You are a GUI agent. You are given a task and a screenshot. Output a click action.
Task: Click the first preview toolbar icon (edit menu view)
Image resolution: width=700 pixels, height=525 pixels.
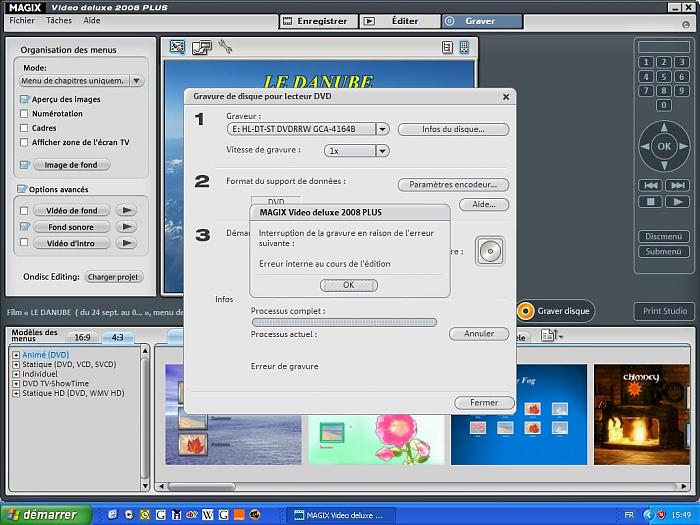click(177, 47)
